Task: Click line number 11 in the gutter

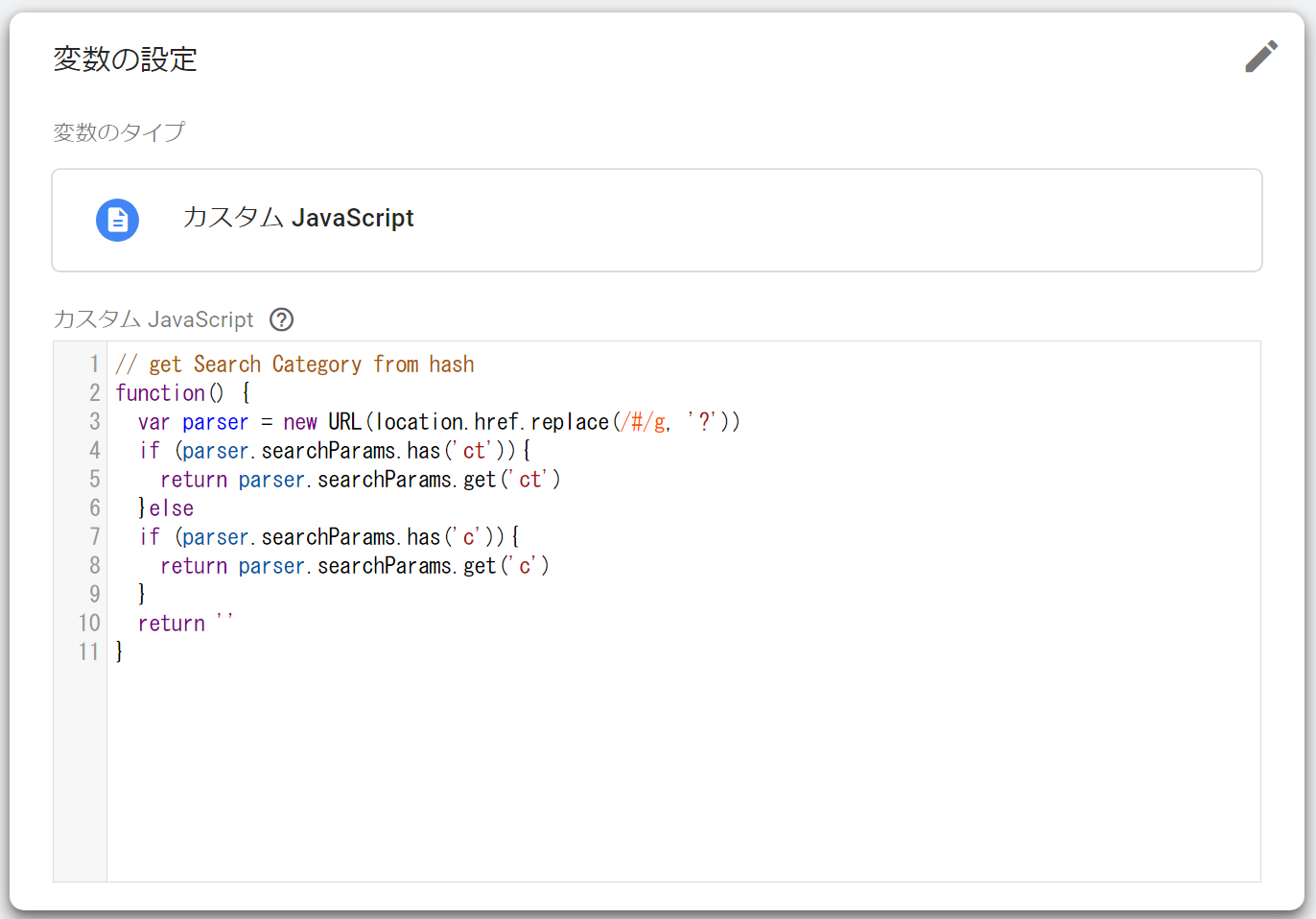Action: pyautogui.click(x=88, y=652)
